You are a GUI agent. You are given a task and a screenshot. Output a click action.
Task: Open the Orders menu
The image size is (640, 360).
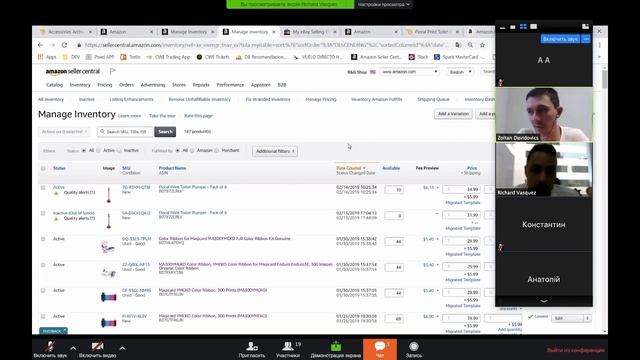coord(127,85)
